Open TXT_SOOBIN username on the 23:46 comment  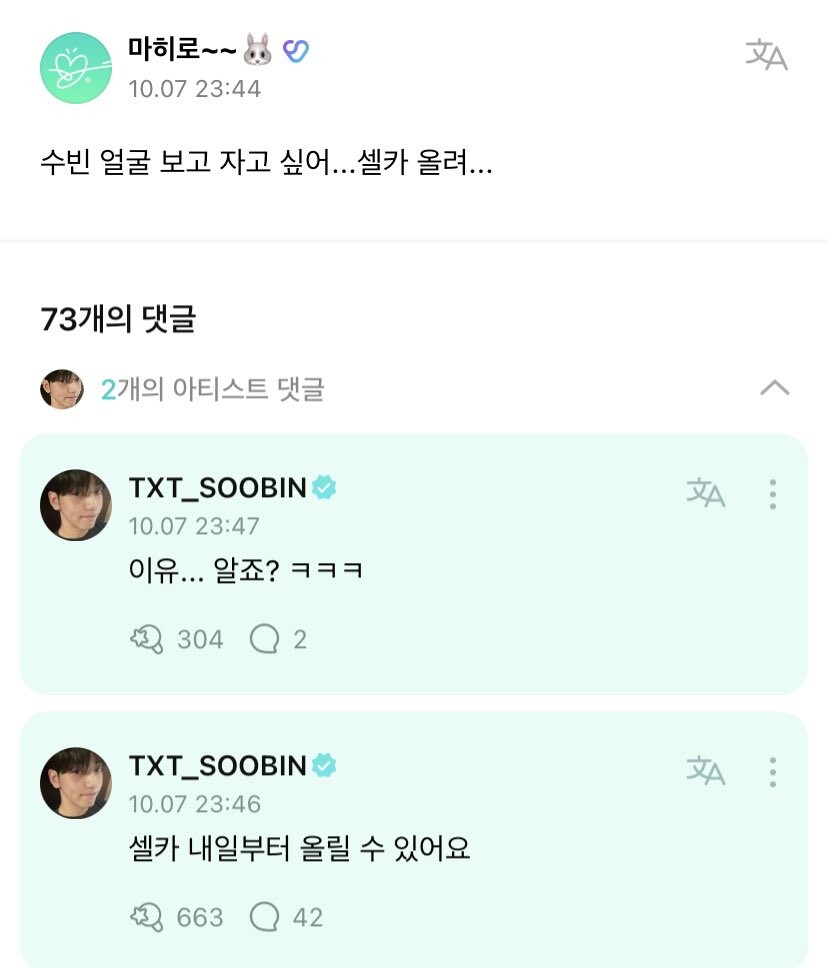click(x=218, y=766)
